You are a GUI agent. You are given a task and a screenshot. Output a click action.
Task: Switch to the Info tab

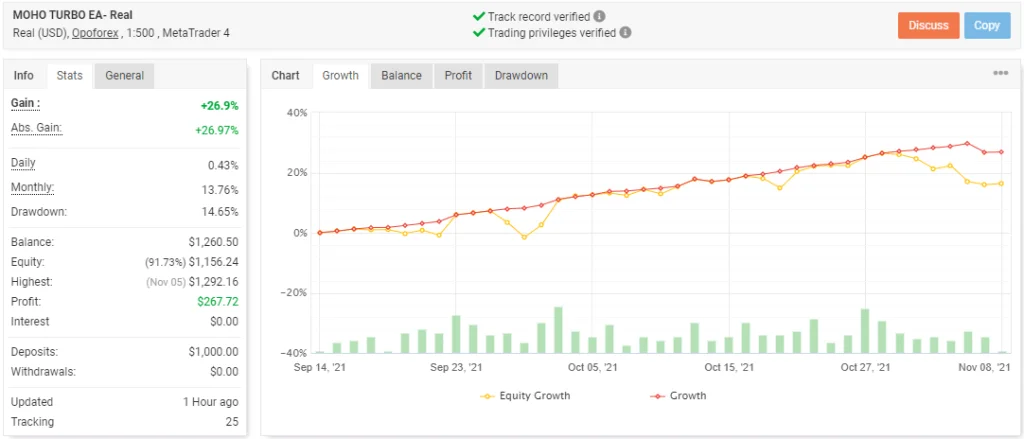24,75
